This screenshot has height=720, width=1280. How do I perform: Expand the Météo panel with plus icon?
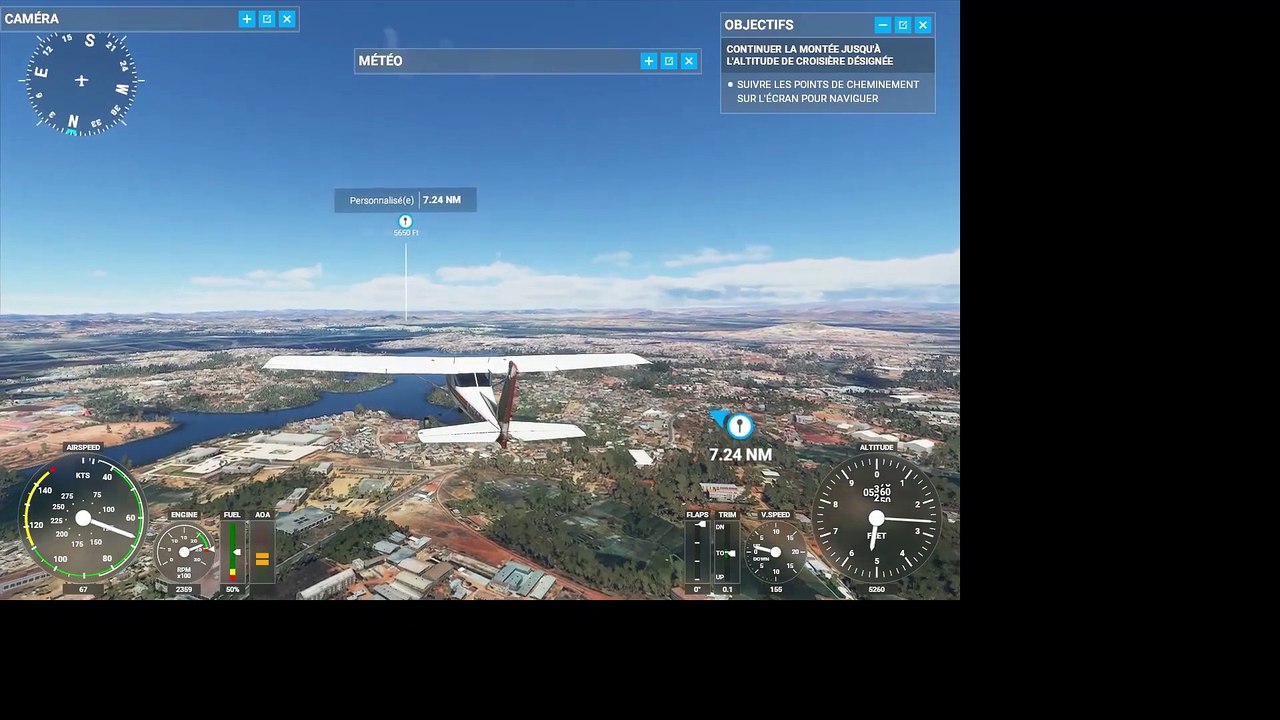[x=649, y=61]
